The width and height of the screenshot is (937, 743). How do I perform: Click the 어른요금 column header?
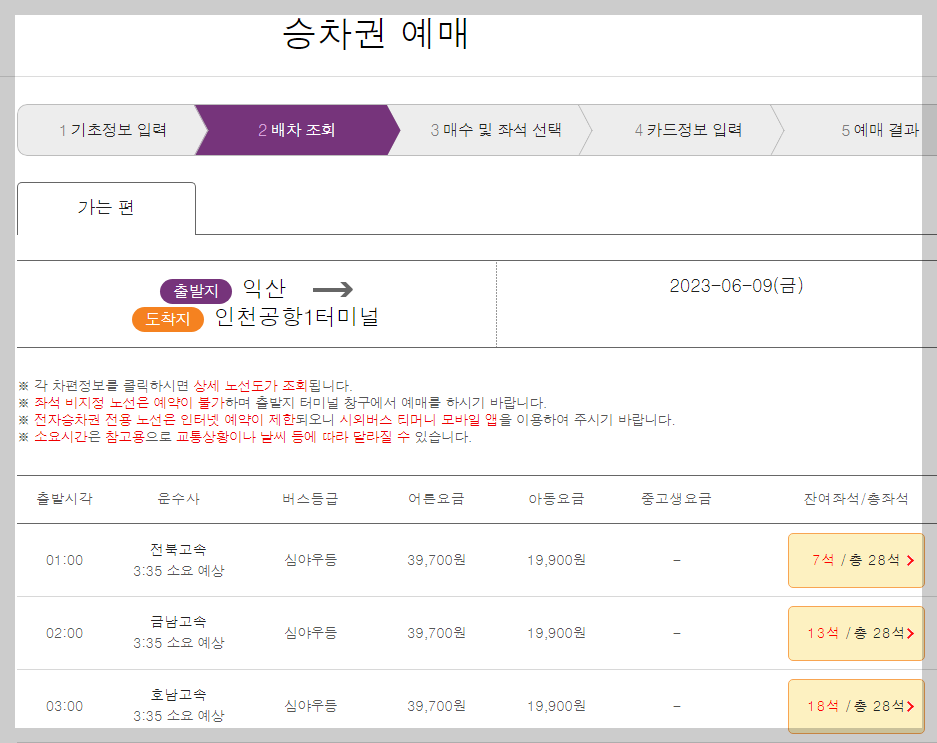click(x=436, y=499)
